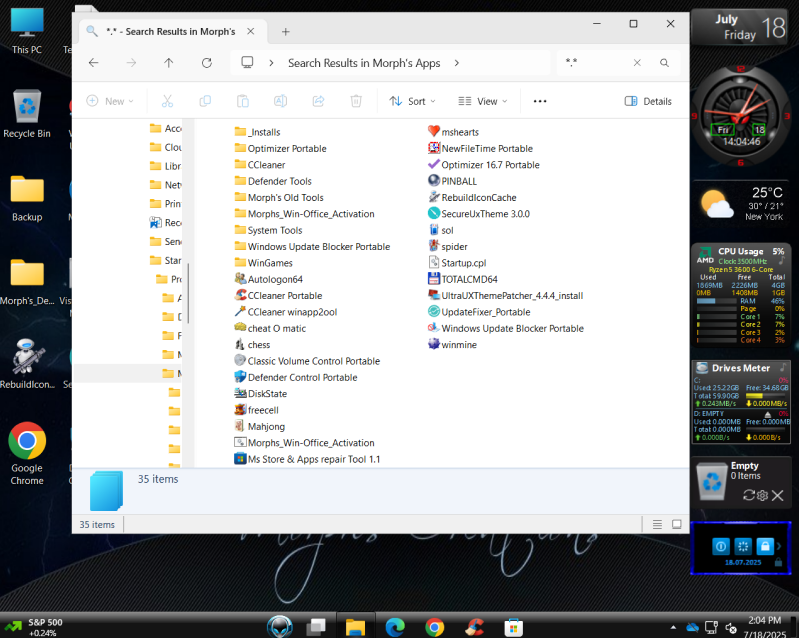Clear the search box text
The image size is (799, 638).
pyautogui.click(x=637, y=63)
